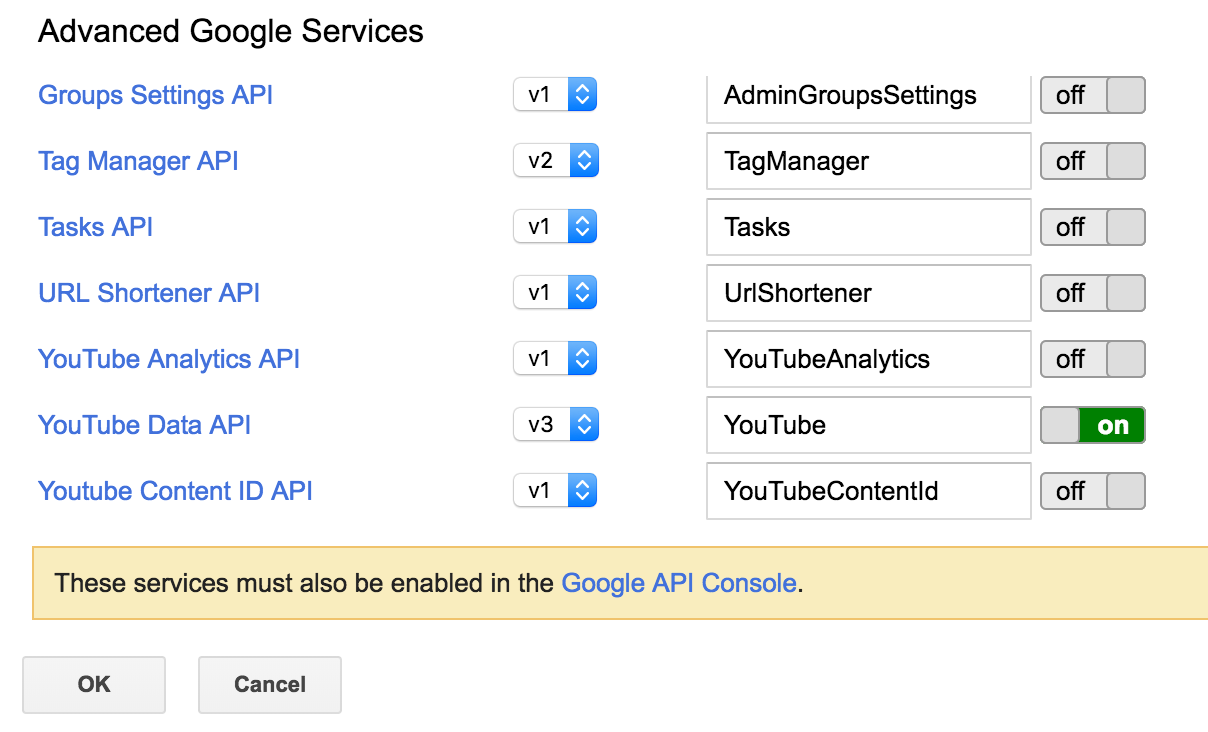Viewport: 1208px width, 732px height.
Task: Dismiss the dialog with Cancel
Action: click(270, 685)
